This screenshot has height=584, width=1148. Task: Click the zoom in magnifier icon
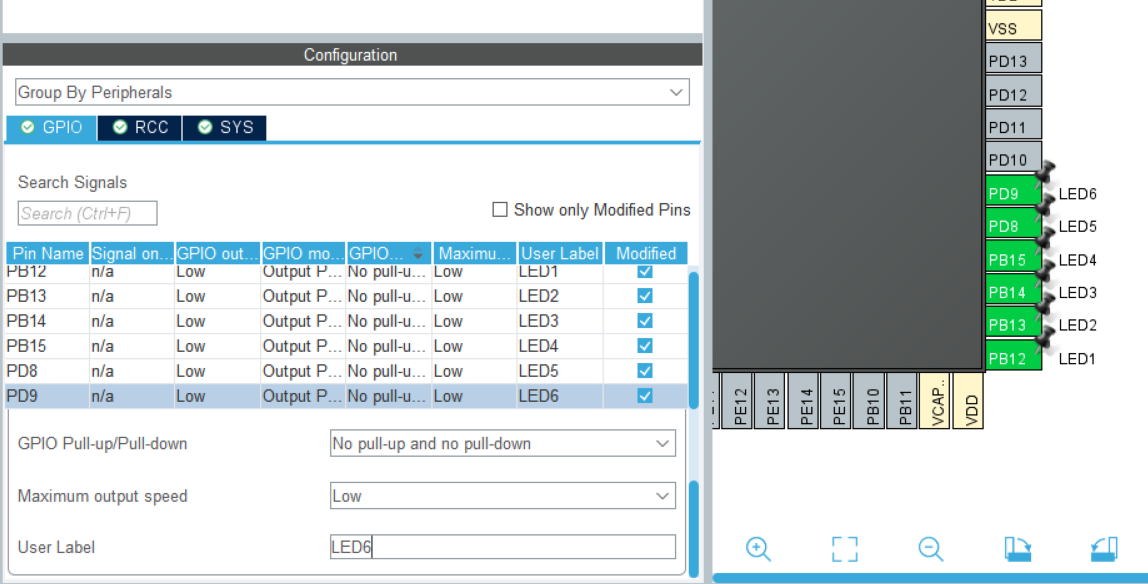click(758, 549)
